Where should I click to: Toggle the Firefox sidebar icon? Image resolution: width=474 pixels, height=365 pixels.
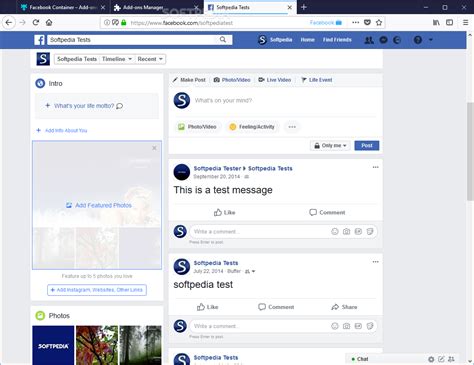[x=449, y=22]
